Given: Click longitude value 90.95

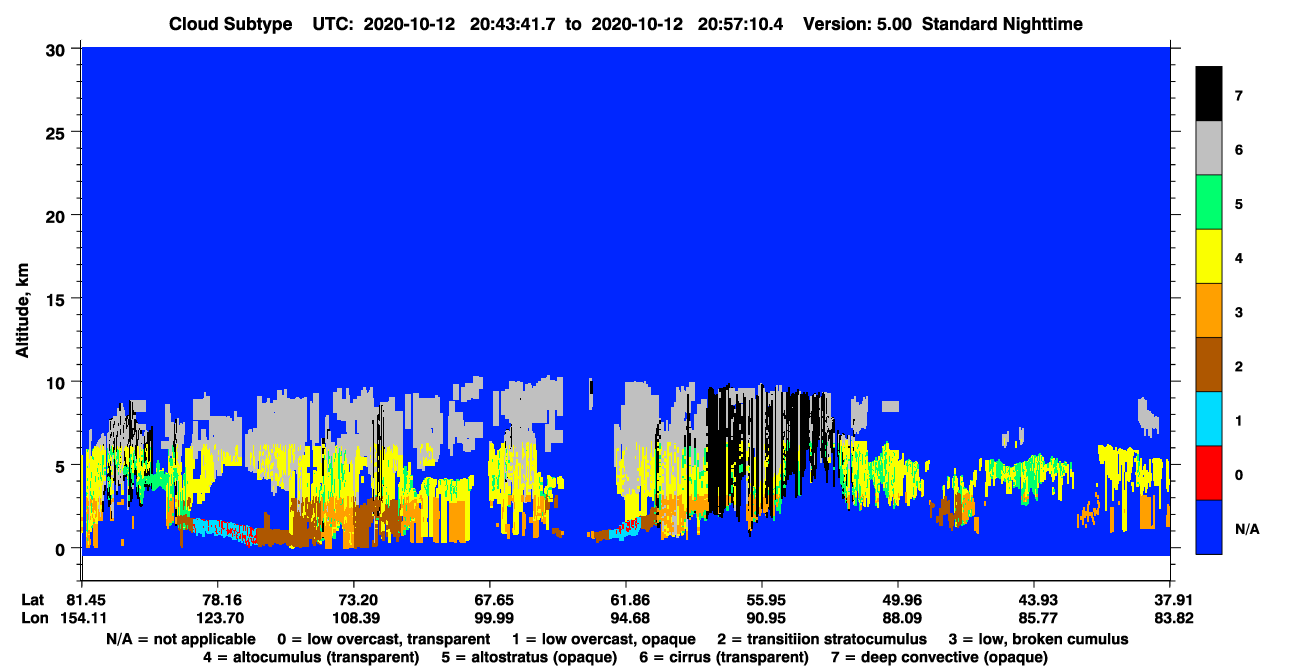Looking at the screenshot, I should tap(762, 618).
